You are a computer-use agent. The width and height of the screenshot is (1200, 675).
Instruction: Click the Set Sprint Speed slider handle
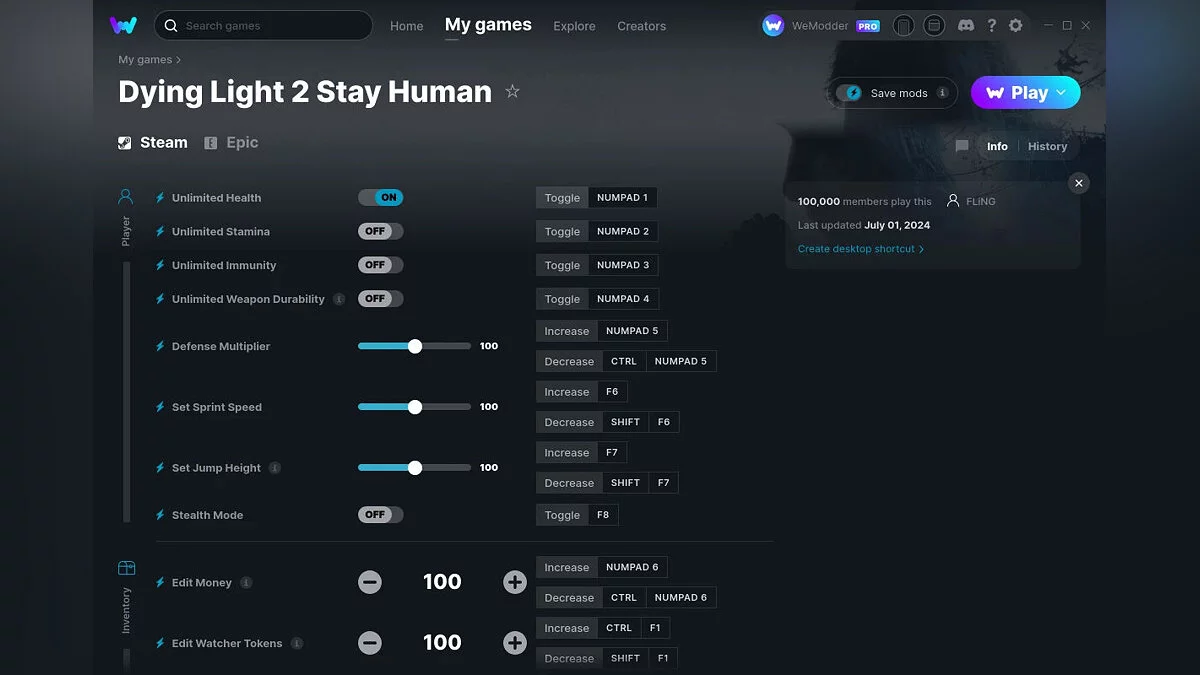click(415, 407)
